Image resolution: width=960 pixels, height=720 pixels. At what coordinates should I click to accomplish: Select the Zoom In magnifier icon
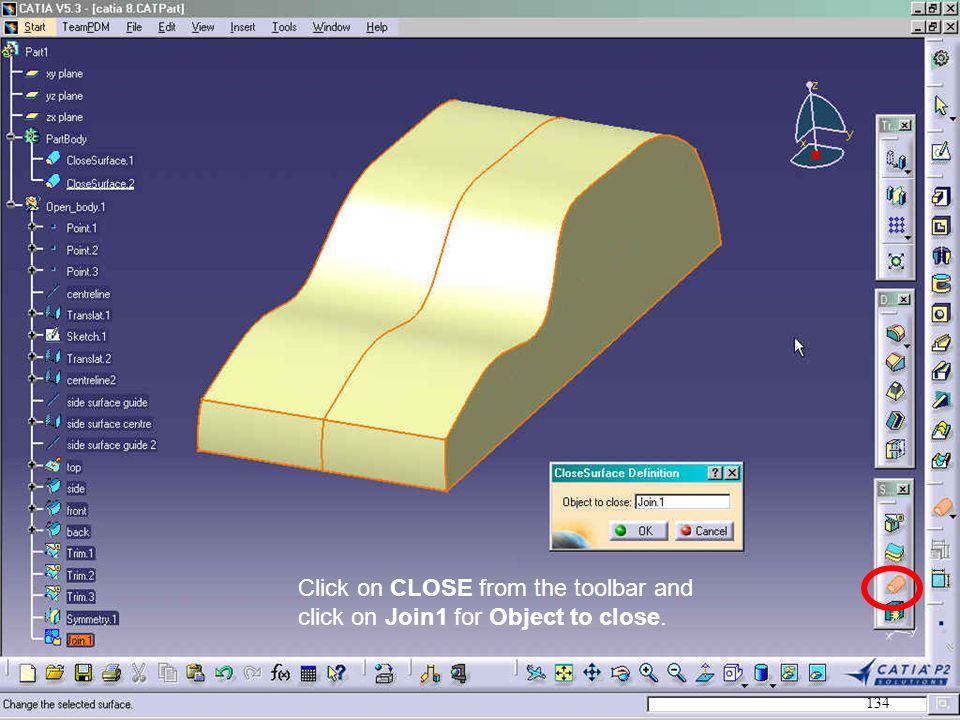(648, 673)
